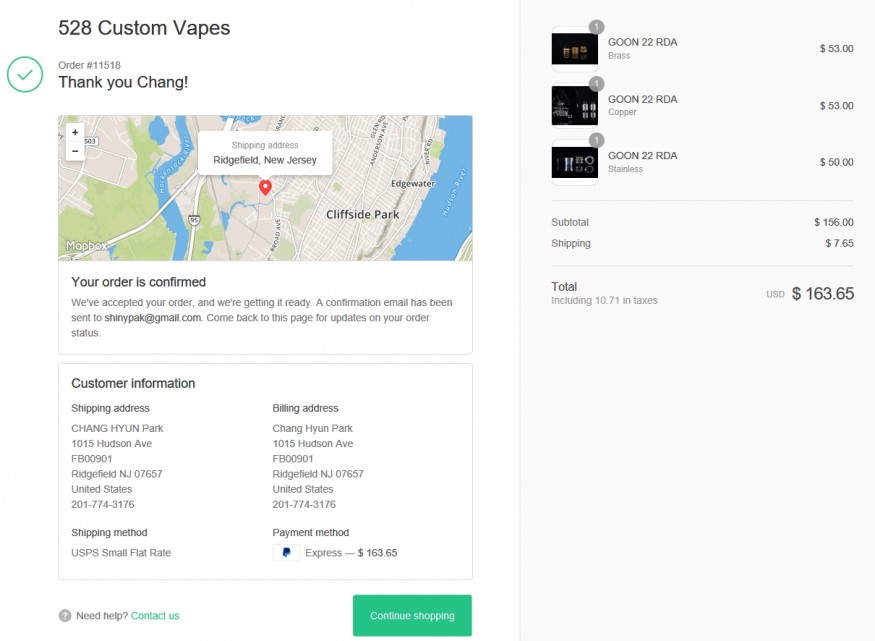The image size is (875, 641).
Task: Click the green order confirmed checkmark icon
Action: click(x=25, y=74)
